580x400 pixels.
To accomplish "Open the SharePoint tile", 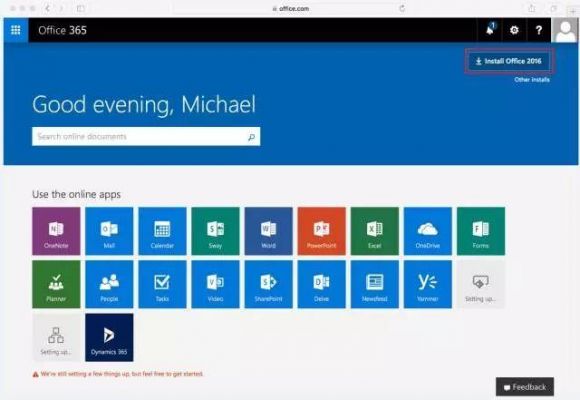I will (x=269, y=284).
